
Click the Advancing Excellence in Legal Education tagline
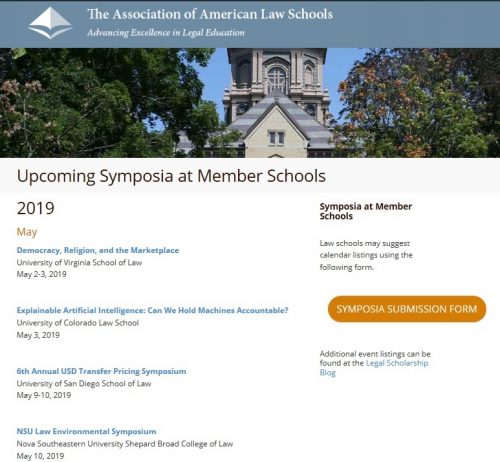(166, 33)
